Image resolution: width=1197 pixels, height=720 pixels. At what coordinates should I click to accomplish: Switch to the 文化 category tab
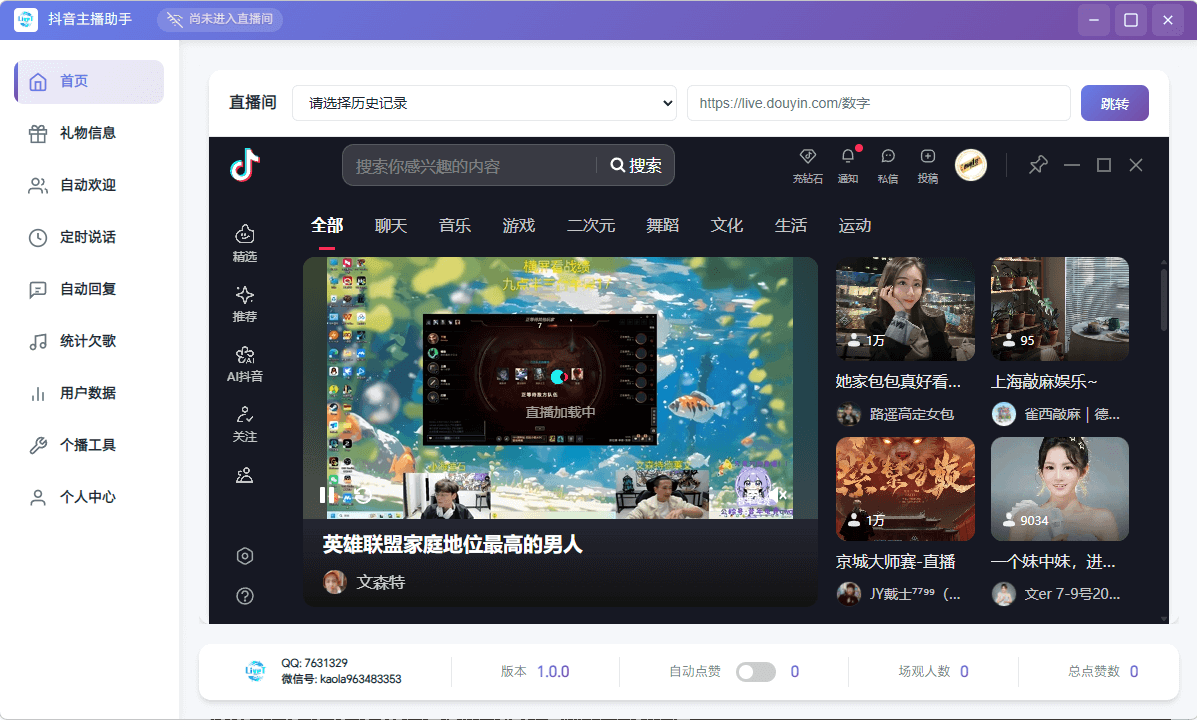tap(727, 225)
